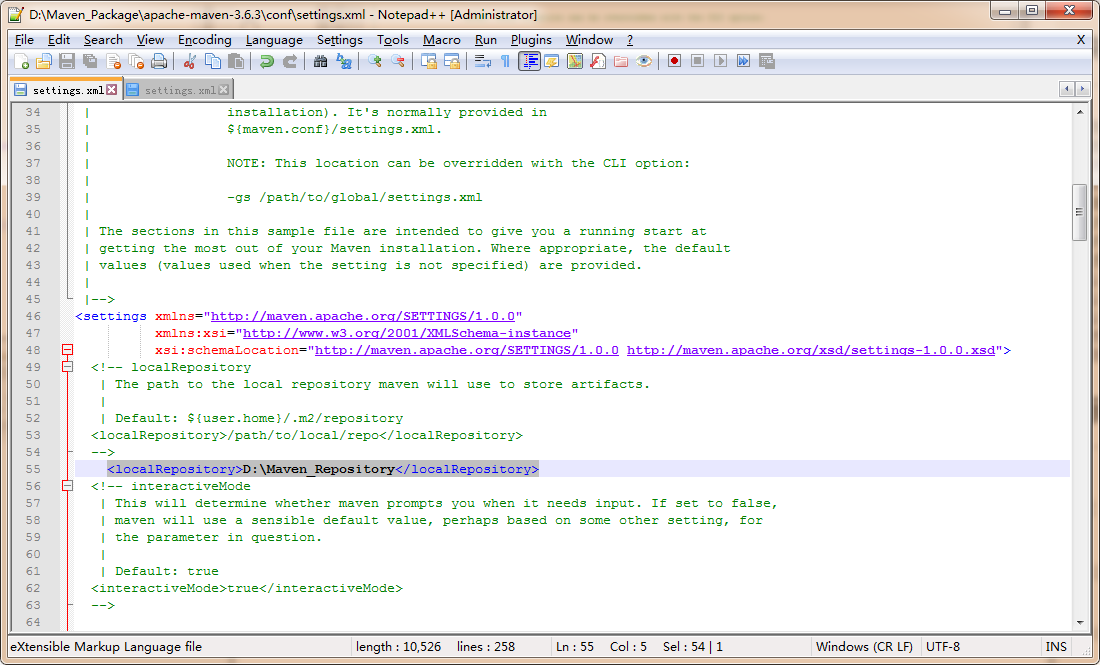Follow the settings-1.0.0.xsd link
The height and width of the screenshot is (665, 1100).
[811, 350]
